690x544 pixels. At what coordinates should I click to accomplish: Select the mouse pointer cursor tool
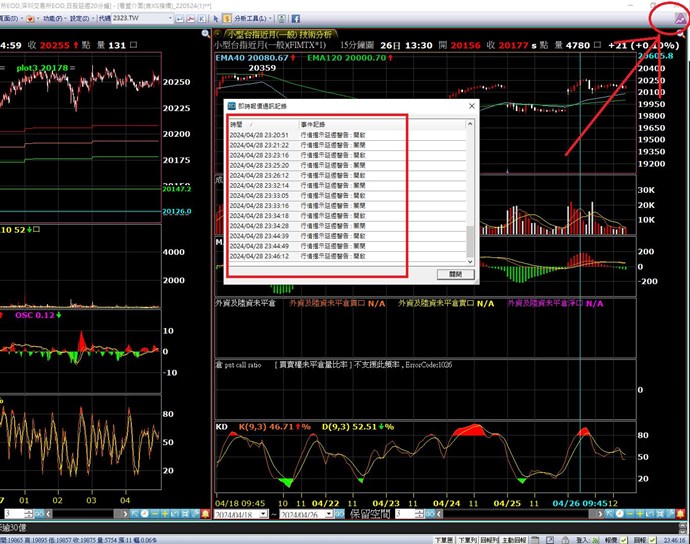click(215, 19)
